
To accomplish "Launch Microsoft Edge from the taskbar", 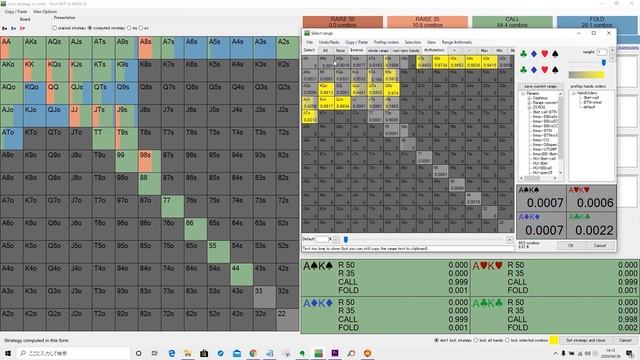I will pyautogui.click(x=171, y=353).
